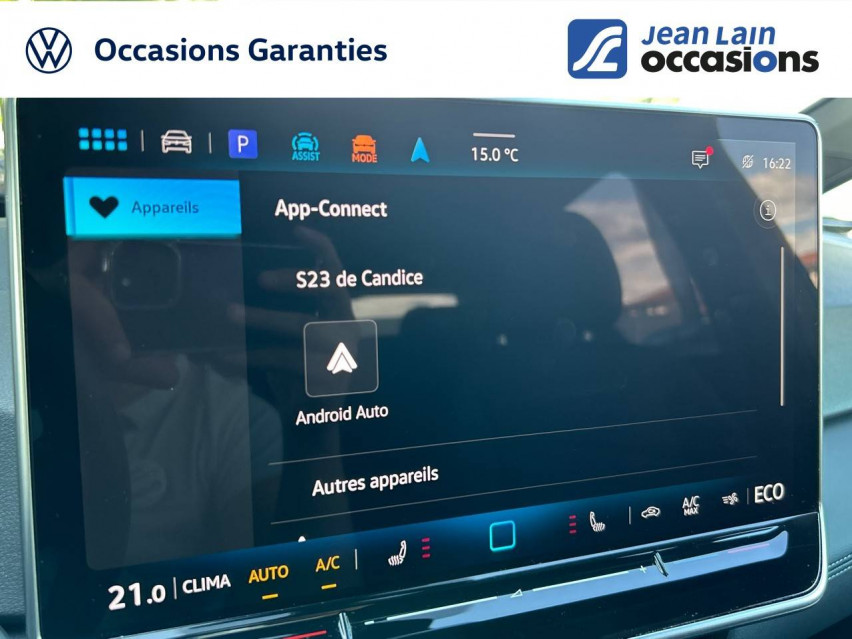852x639 pixels.
Task: Tap the muted-connection status icon beside the clock
Action: (x=748, y=161)
